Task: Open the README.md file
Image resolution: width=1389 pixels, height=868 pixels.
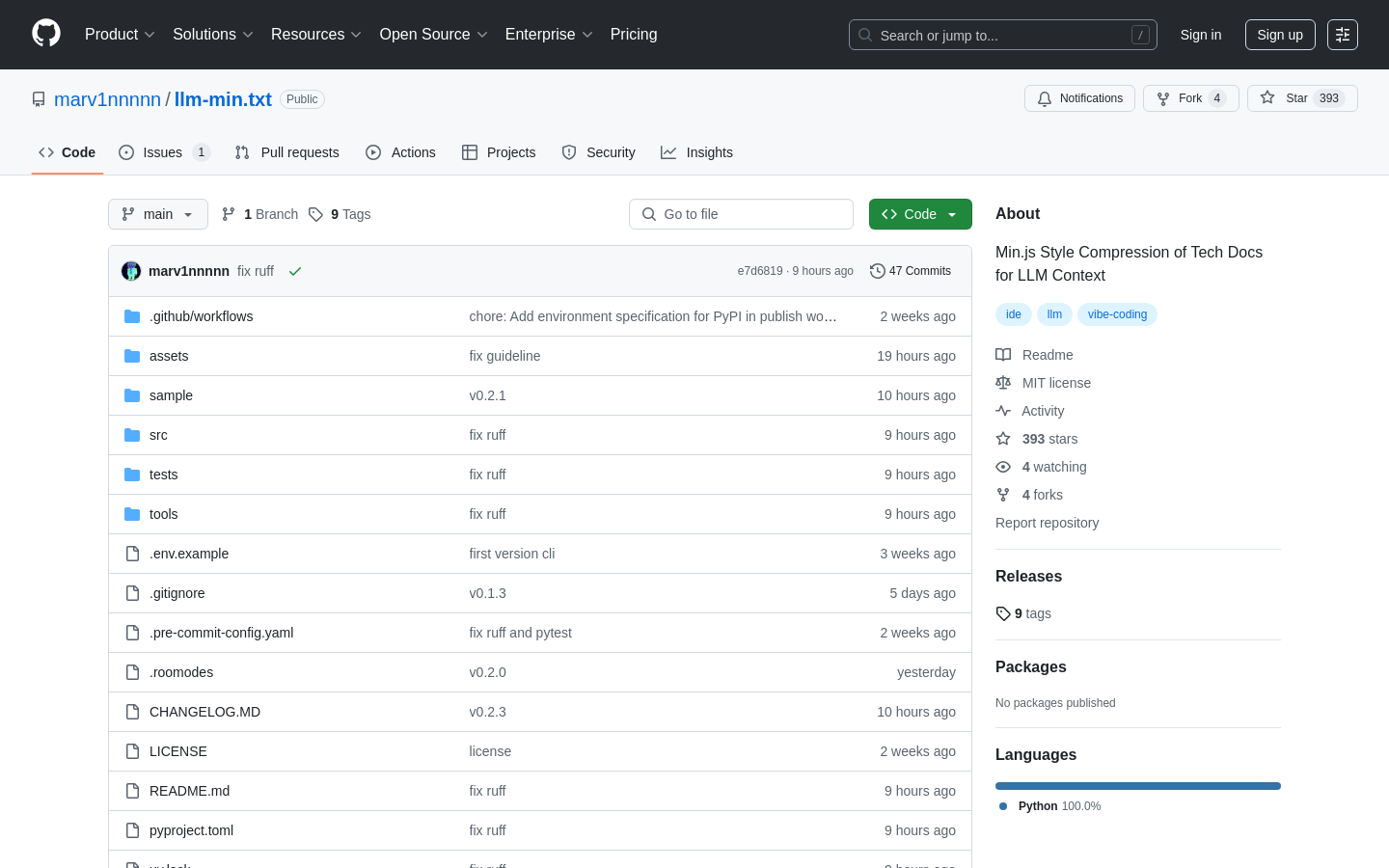Action: [189, 791]
